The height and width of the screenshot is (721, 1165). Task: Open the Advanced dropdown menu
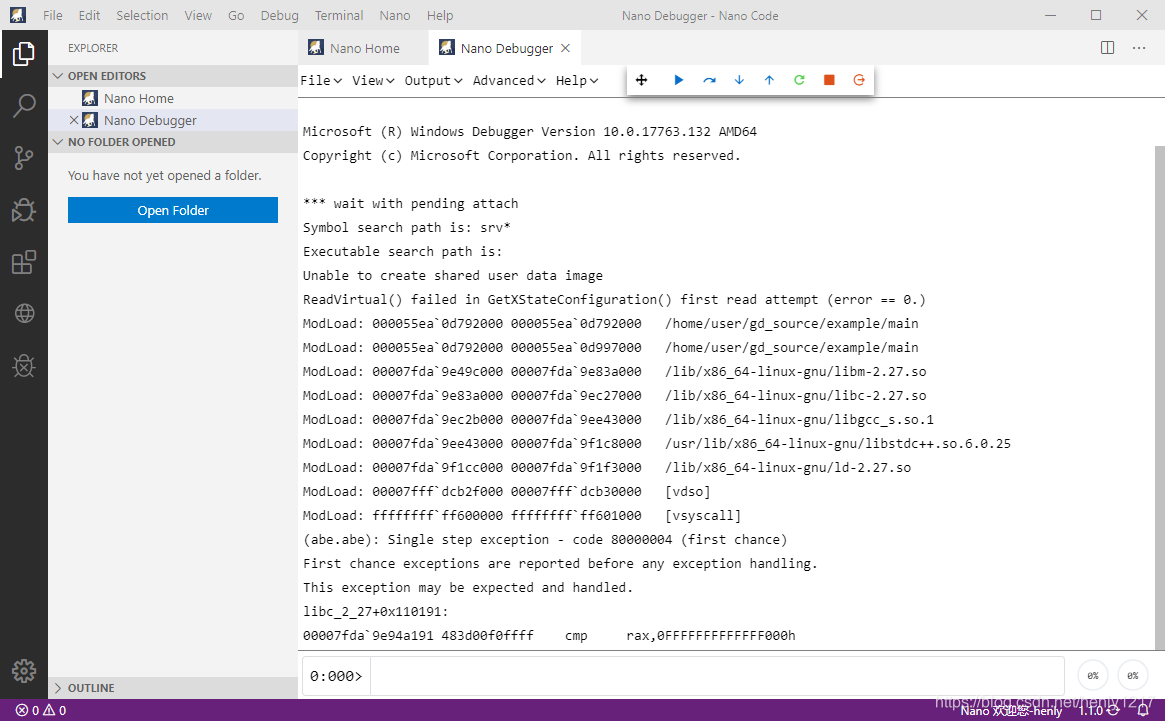point(509,80)
